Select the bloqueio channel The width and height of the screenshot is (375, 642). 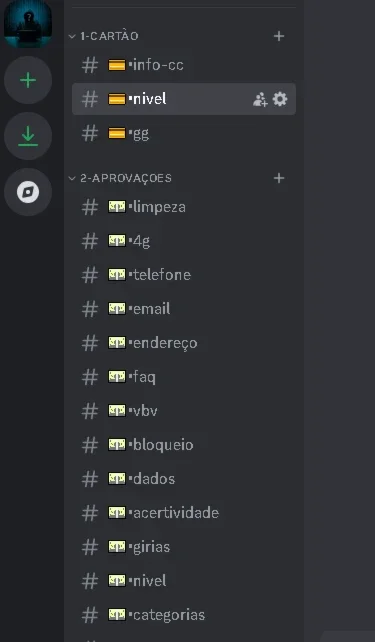[184, 445]
